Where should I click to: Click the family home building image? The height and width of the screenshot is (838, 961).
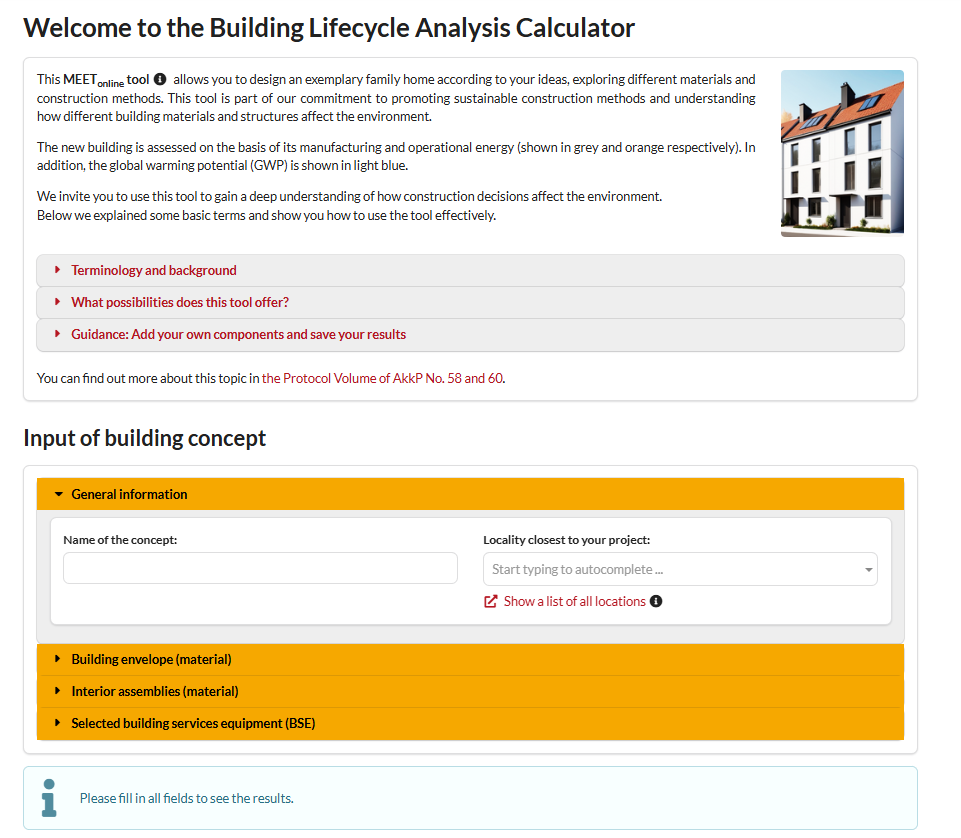pyautogui.click(x=842, y=153)
